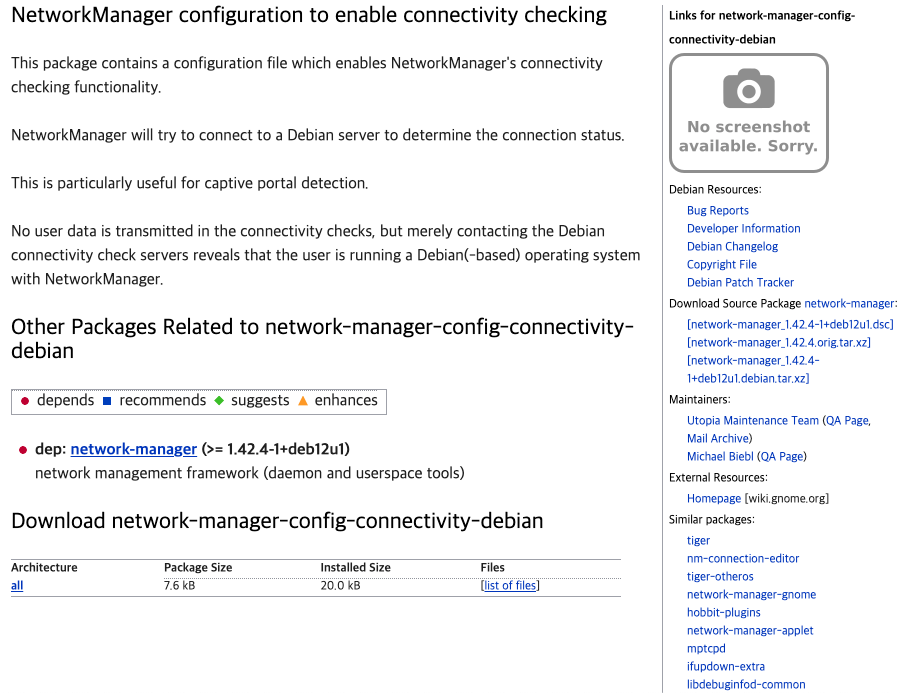Open similar package tiger
900x693 pixels.
(x=698, y=541)
